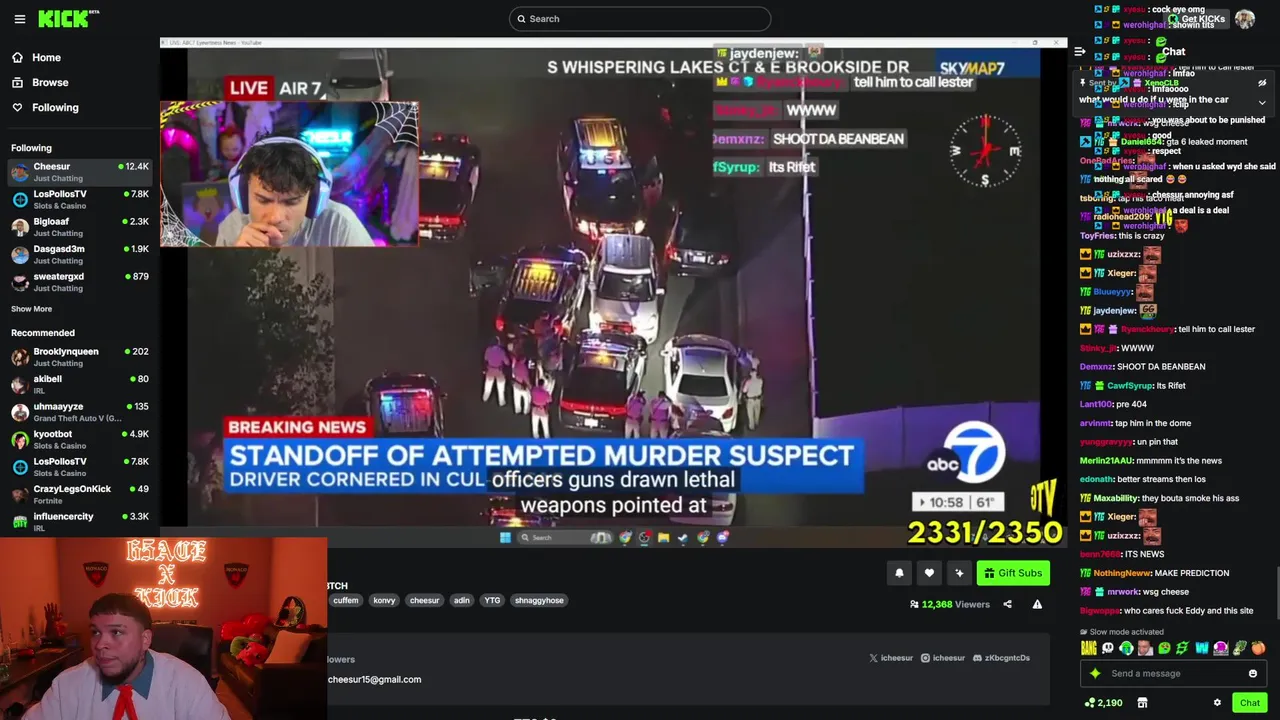Click mrwork username in chat
Viewport: 1280px width, 720px height.
[1123, 592]
